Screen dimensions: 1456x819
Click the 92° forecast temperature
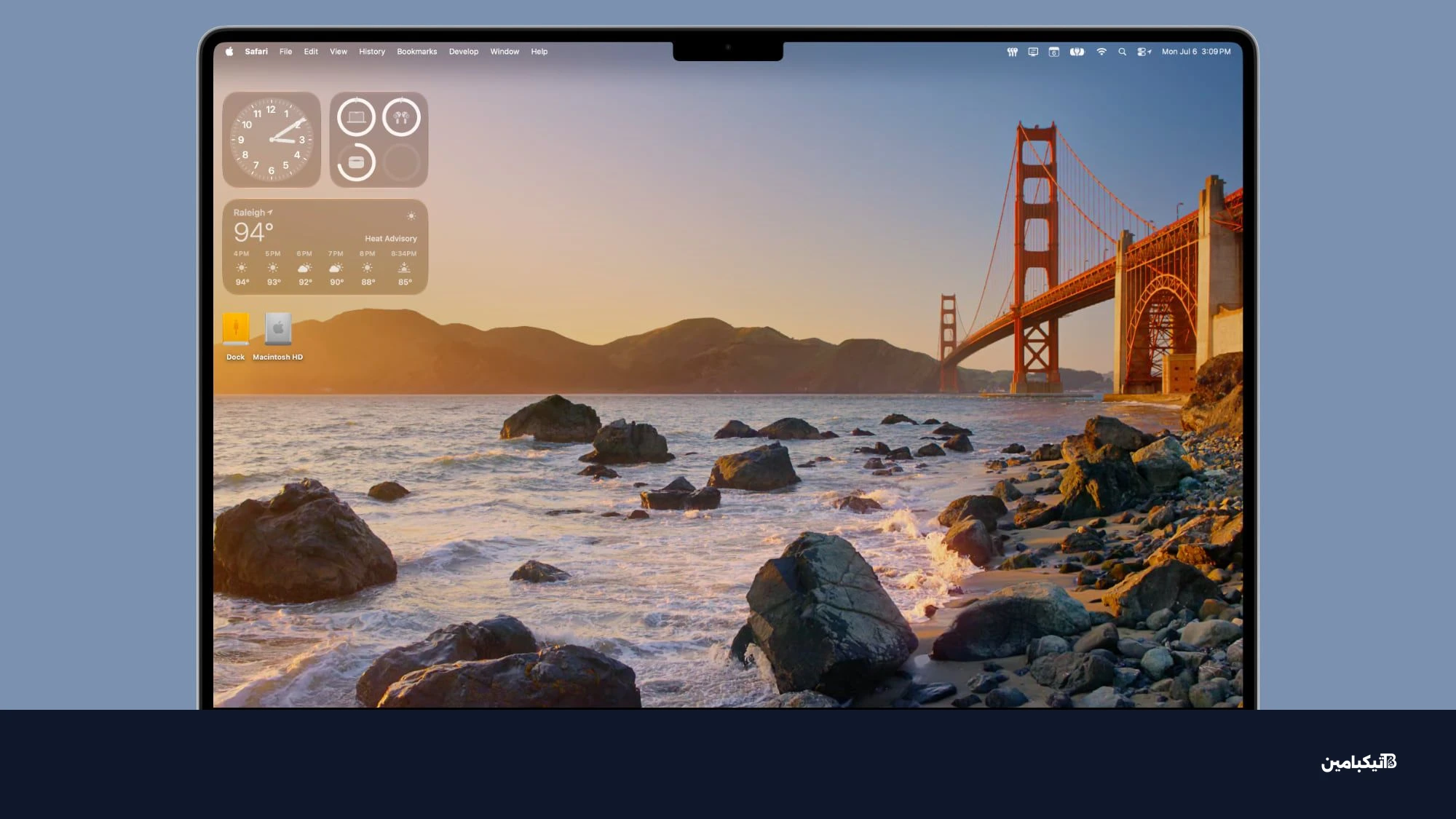[x=305, y=282]
